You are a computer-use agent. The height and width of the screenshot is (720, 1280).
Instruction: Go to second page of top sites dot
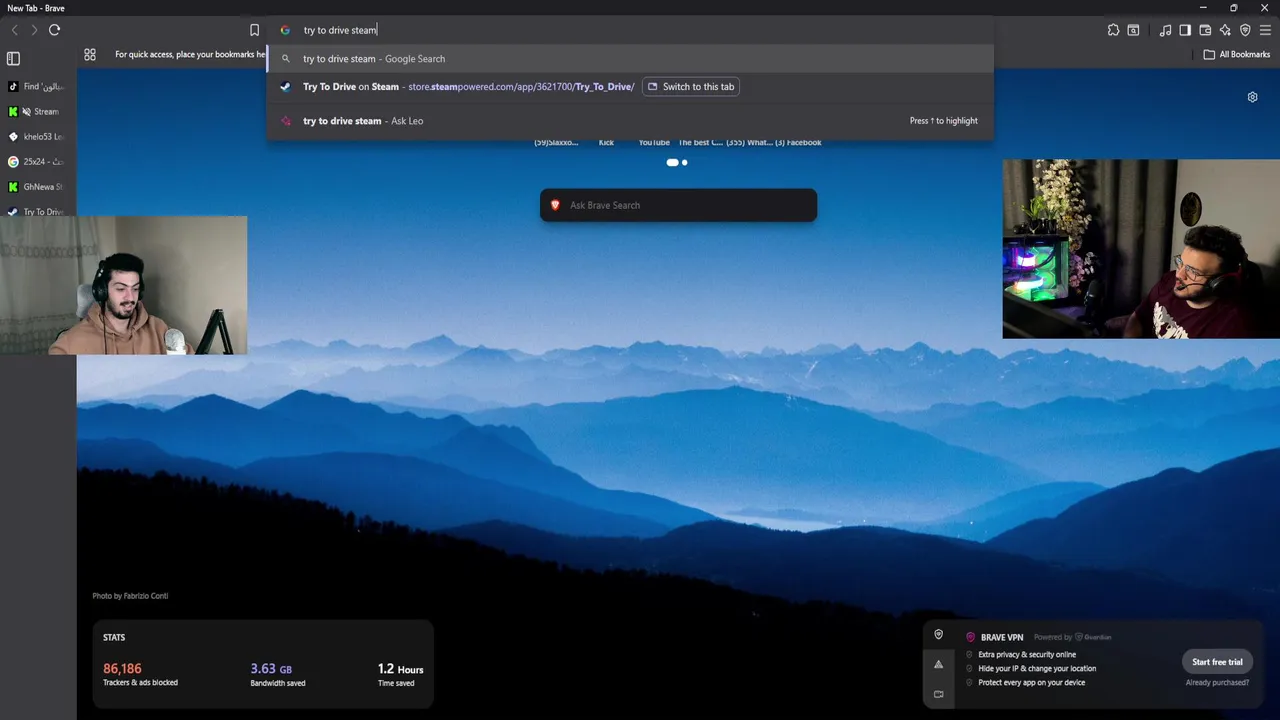pos(684,162)
